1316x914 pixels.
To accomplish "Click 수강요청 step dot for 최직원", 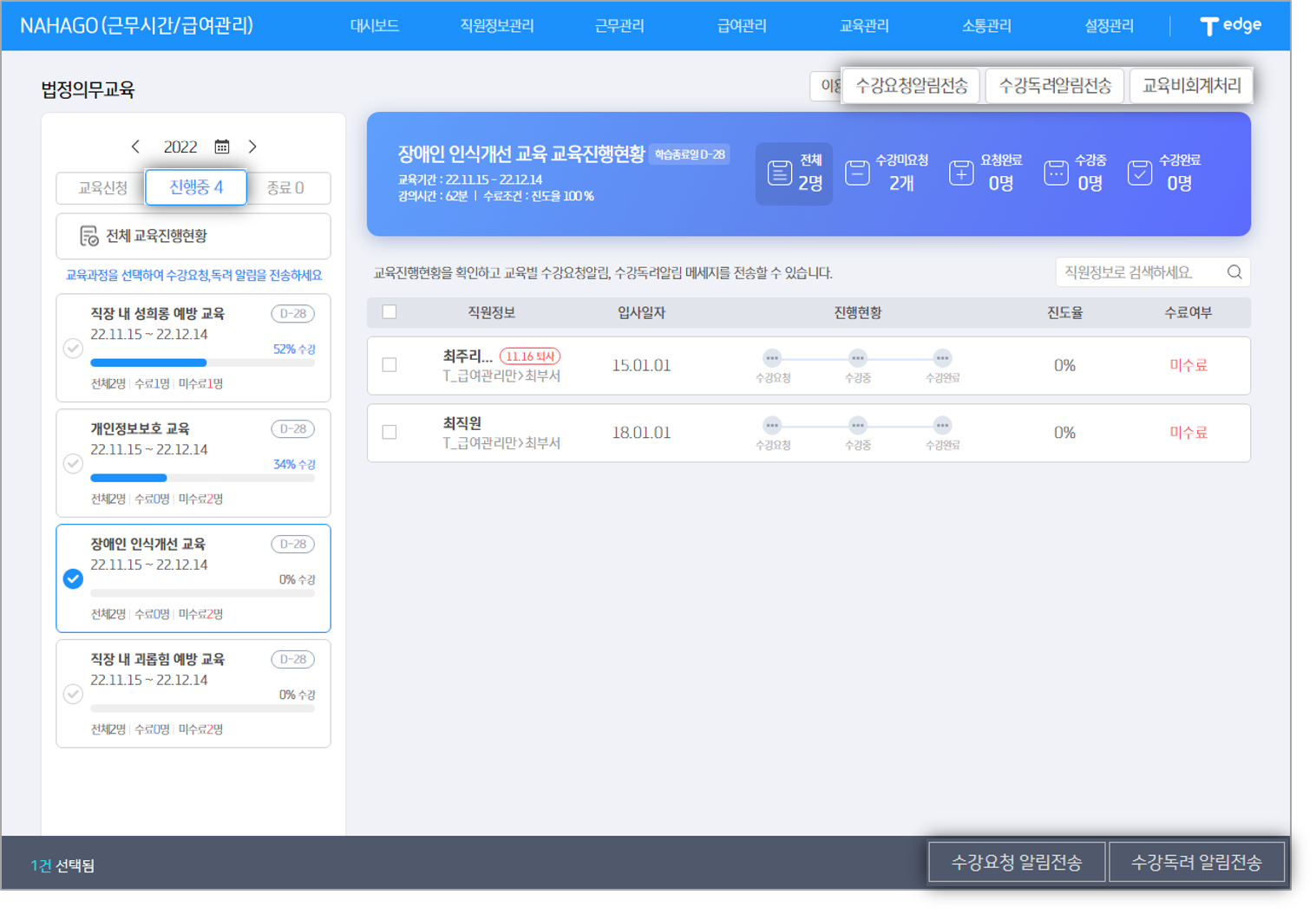I will click(x=772, y=425).
